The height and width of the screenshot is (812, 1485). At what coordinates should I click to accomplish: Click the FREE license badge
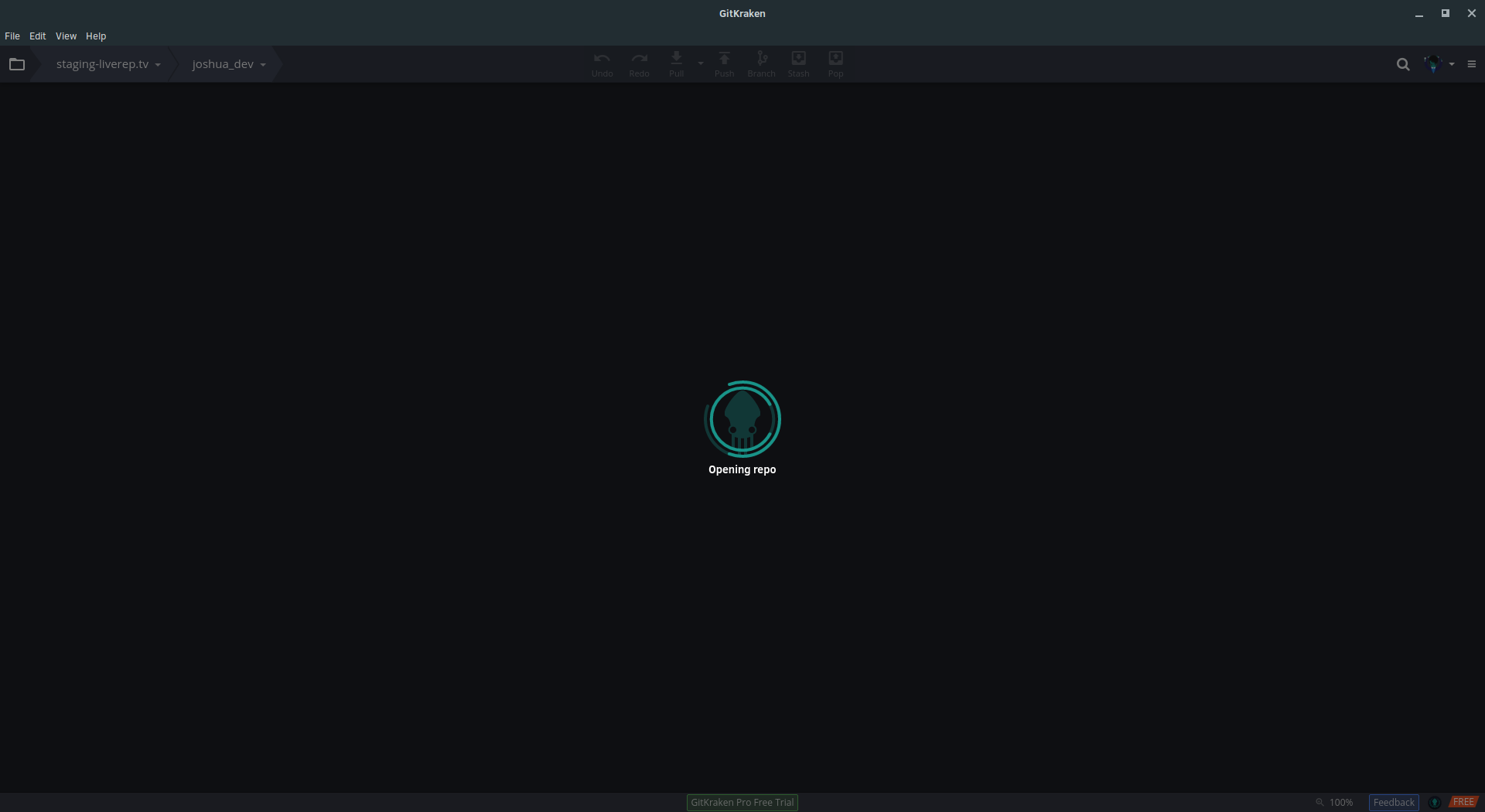point(1463,803)
